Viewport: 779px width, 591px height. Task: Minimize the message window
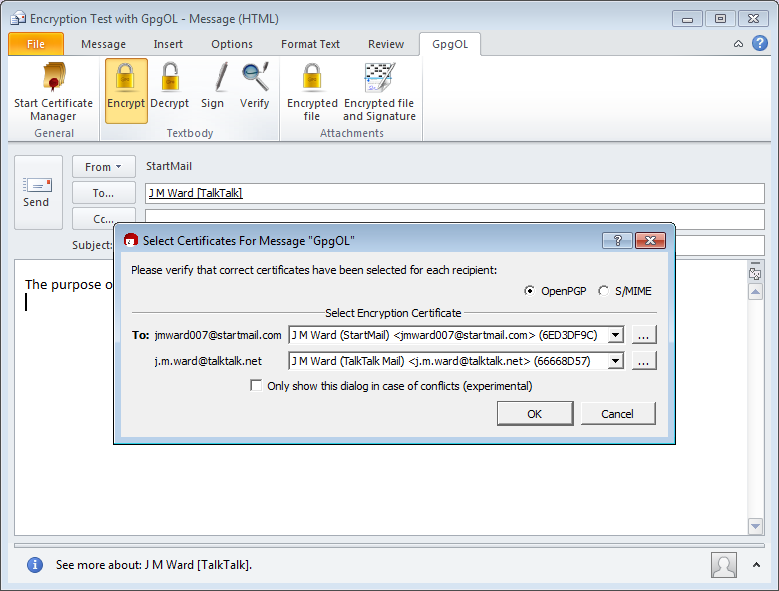tap(687, 19)
